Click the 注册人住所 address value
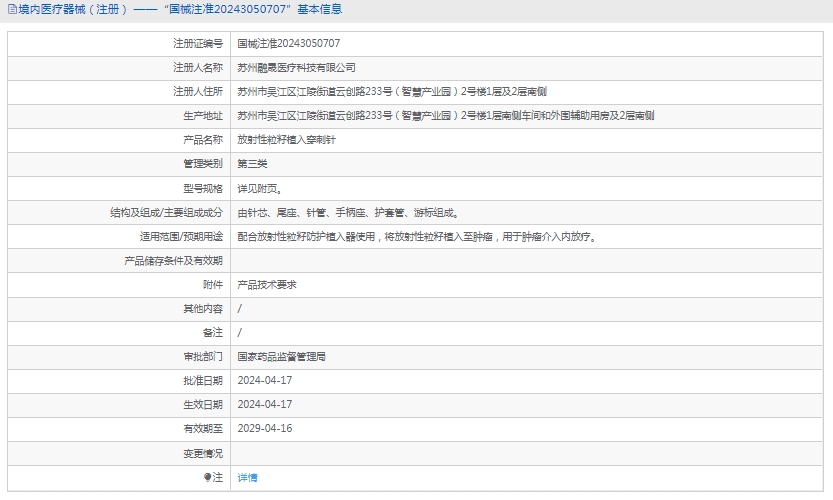This screenshot has width=833, height=500. 405,92
